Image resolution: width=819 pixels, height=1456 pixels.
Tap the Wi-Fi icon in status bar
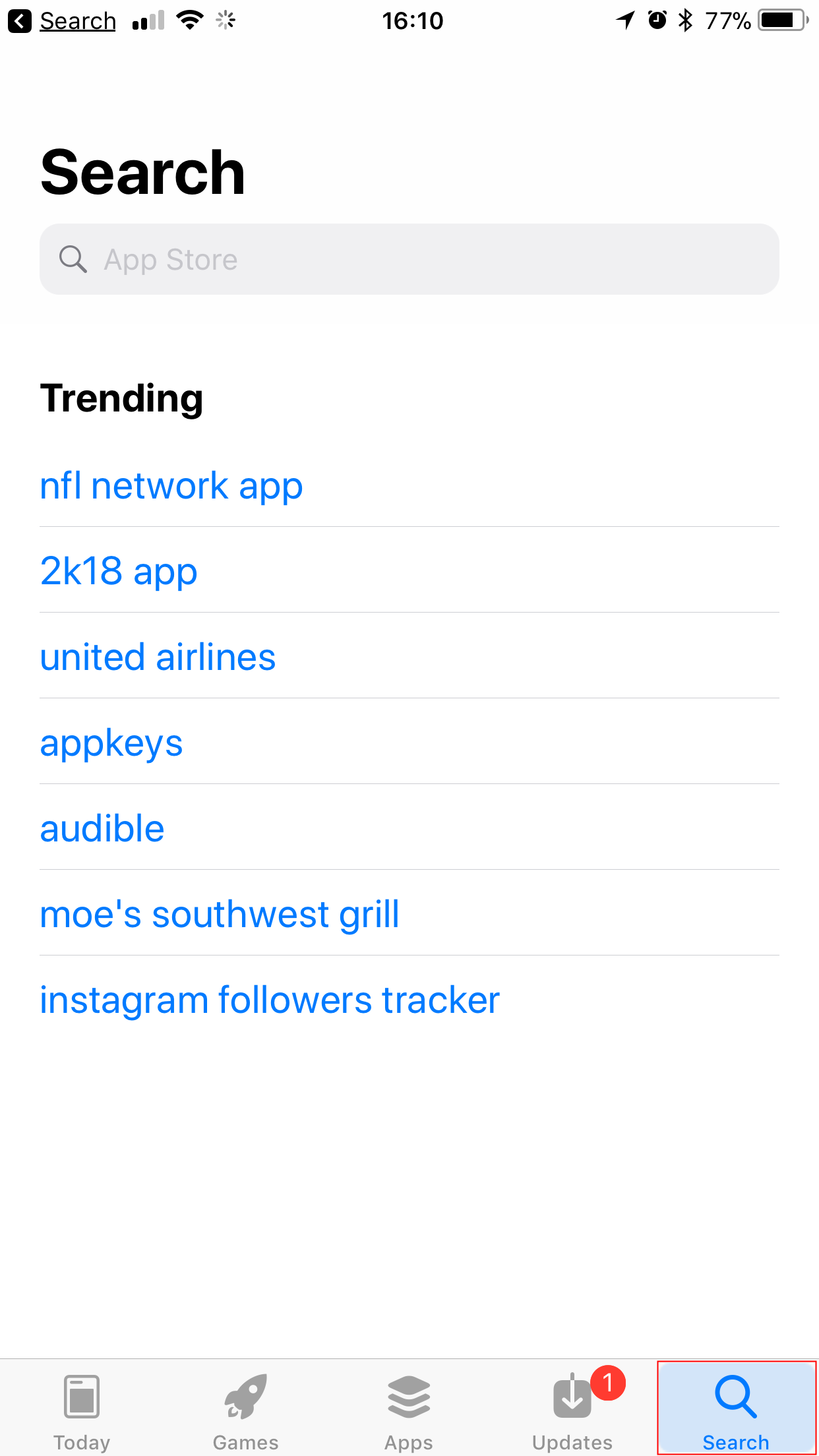click(190, 20)
